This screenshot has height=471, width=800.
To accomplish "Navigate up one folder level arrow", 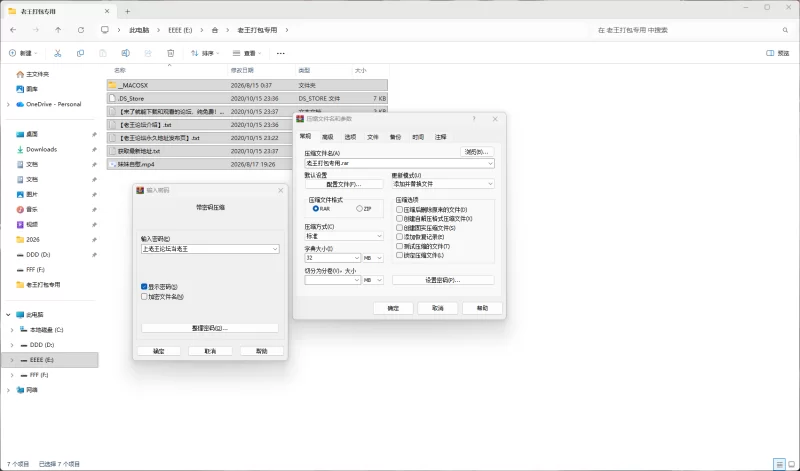I will click(58, 30).
